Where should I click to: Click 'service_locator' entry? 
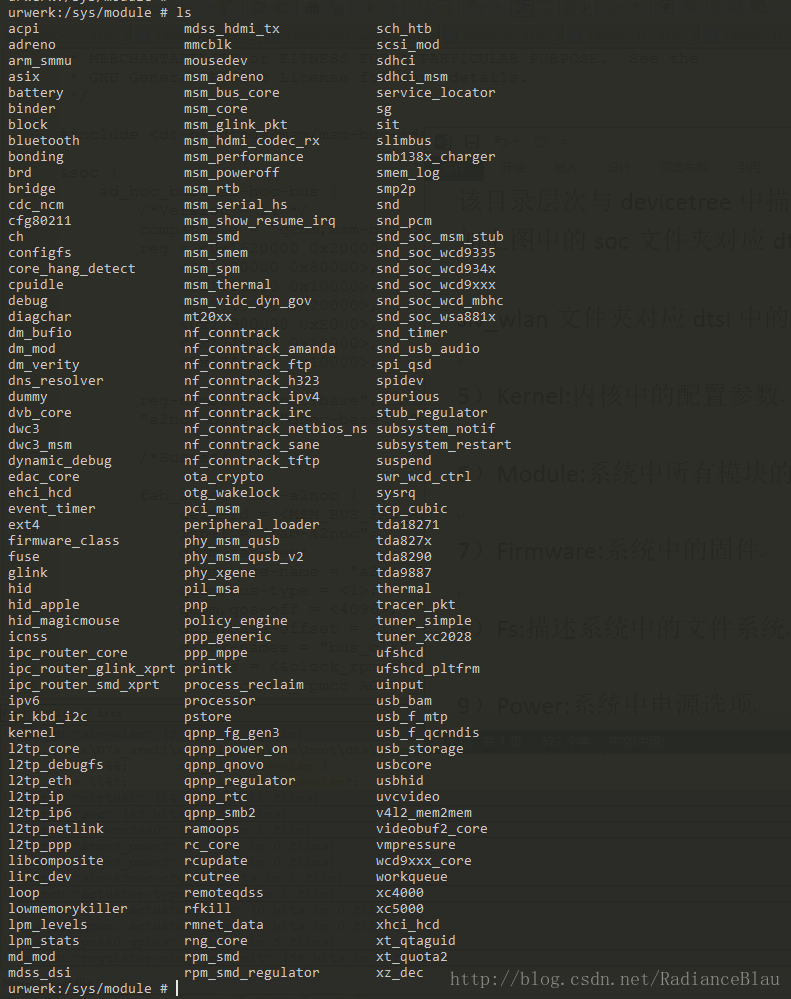pos(436,92)
